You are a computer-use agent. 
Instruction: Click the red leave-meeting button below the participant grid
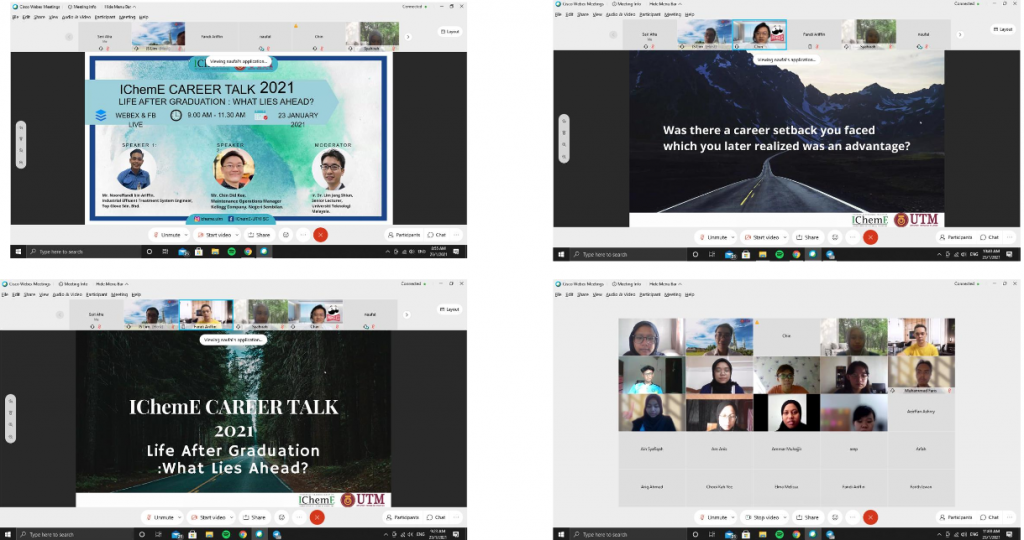tap(870, 518)
